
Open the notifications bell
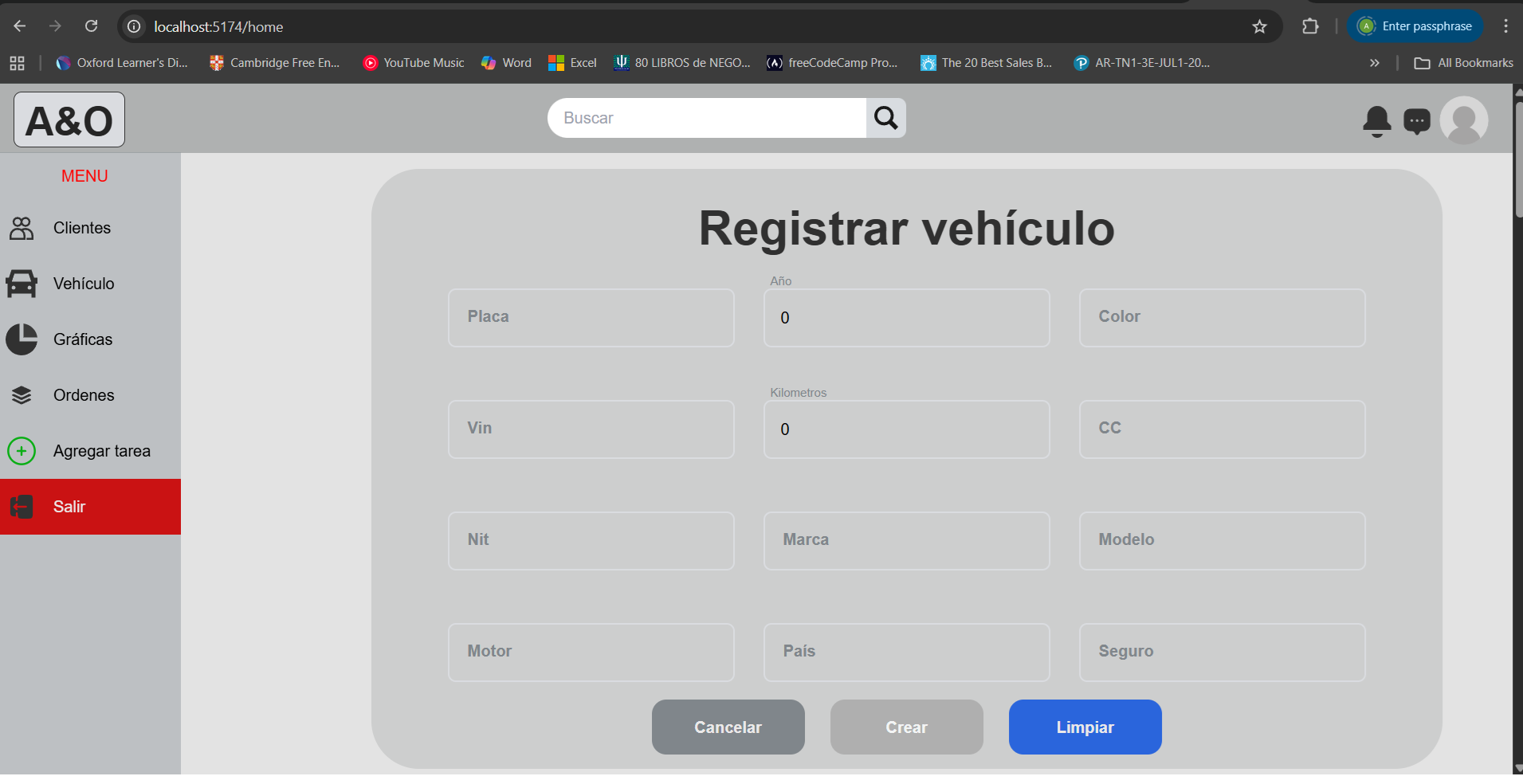click(1377, 120)
